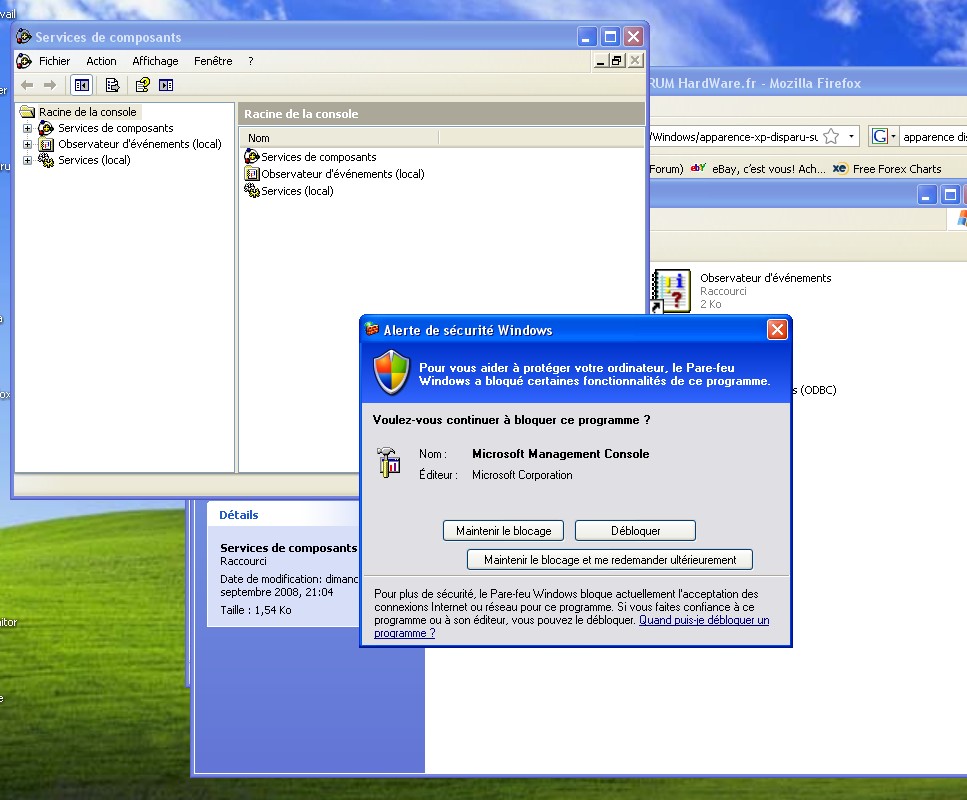Viewport: 967px width, 800px height.
Task: Click the bookmark star in Firefox address bar
Action: 831,136
